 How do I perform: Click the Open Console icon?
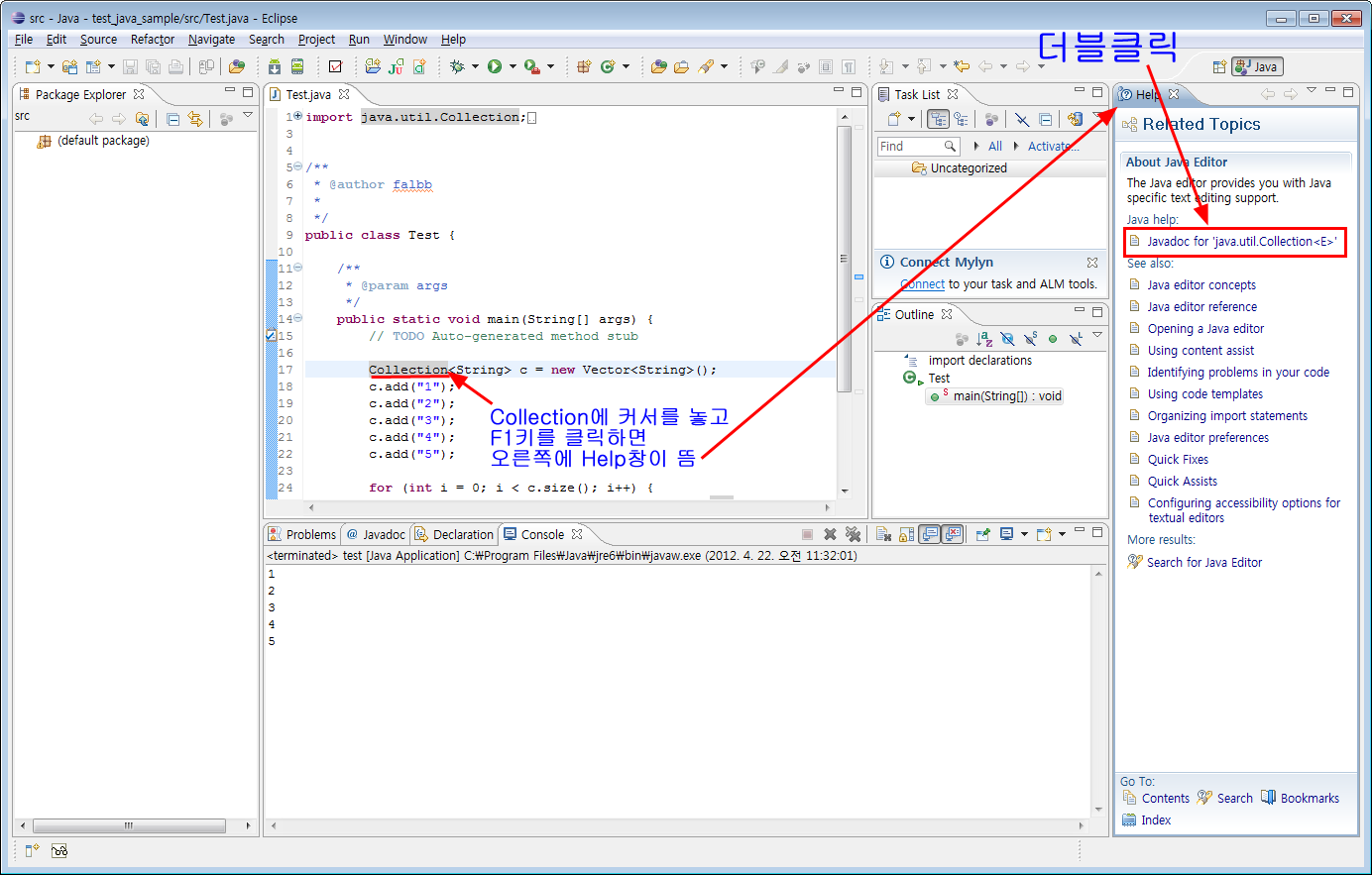(1043, 534)
